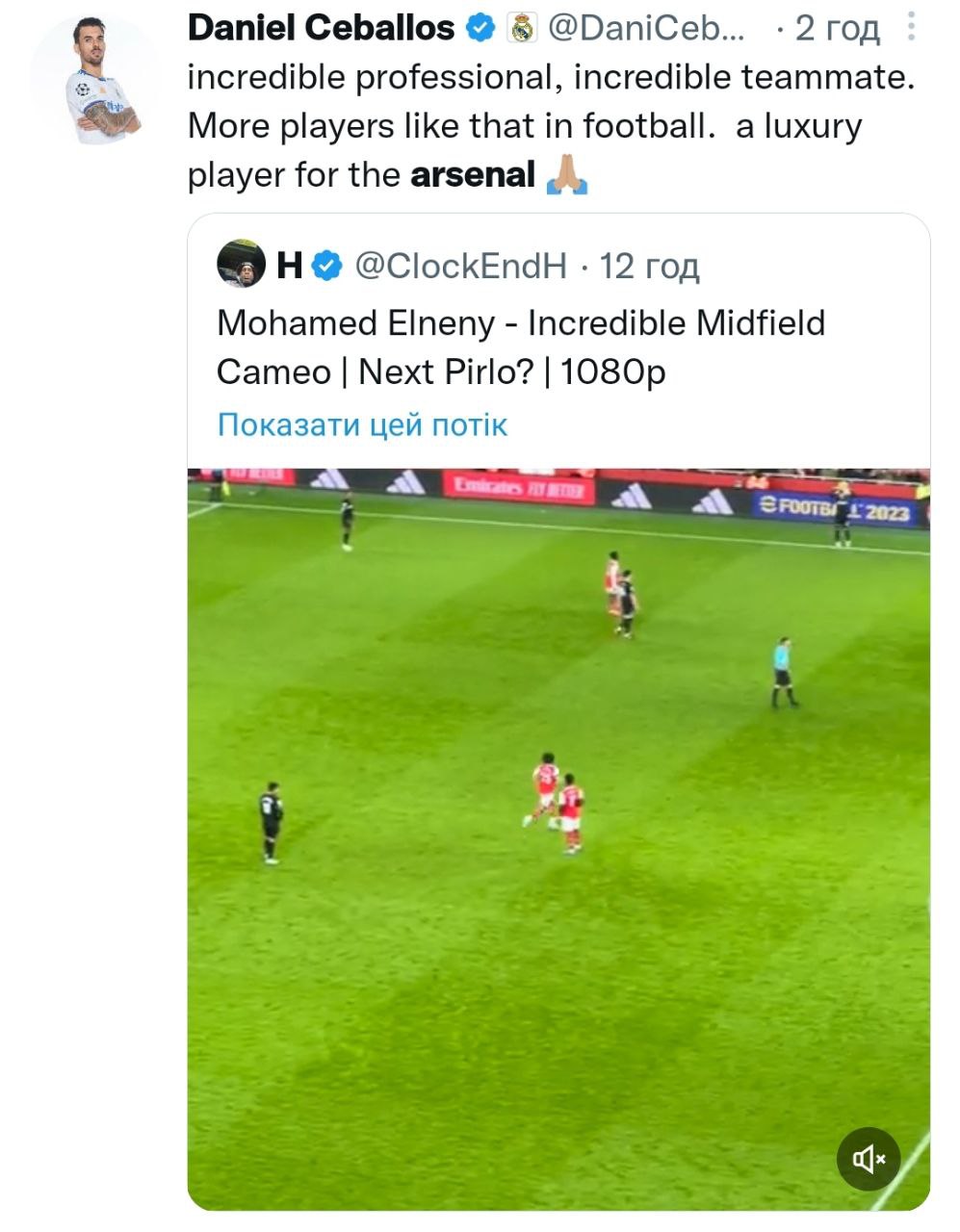
Task: Unmute the video with speaker icon
Action: pyautogui.click(x=869, y=1159)
